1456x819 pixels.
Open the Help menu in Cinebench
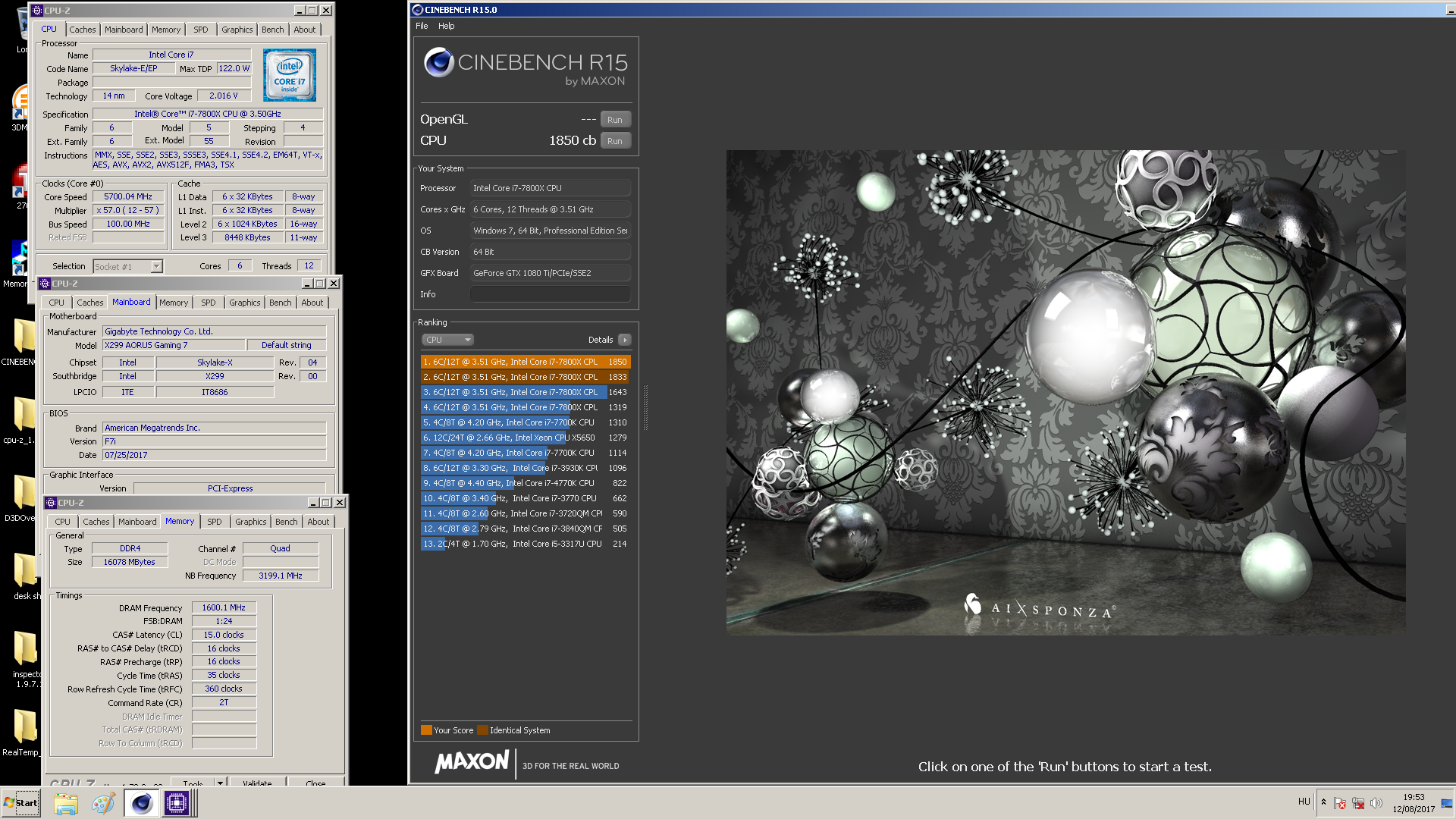pyautogui.click(x=447, y=26)
